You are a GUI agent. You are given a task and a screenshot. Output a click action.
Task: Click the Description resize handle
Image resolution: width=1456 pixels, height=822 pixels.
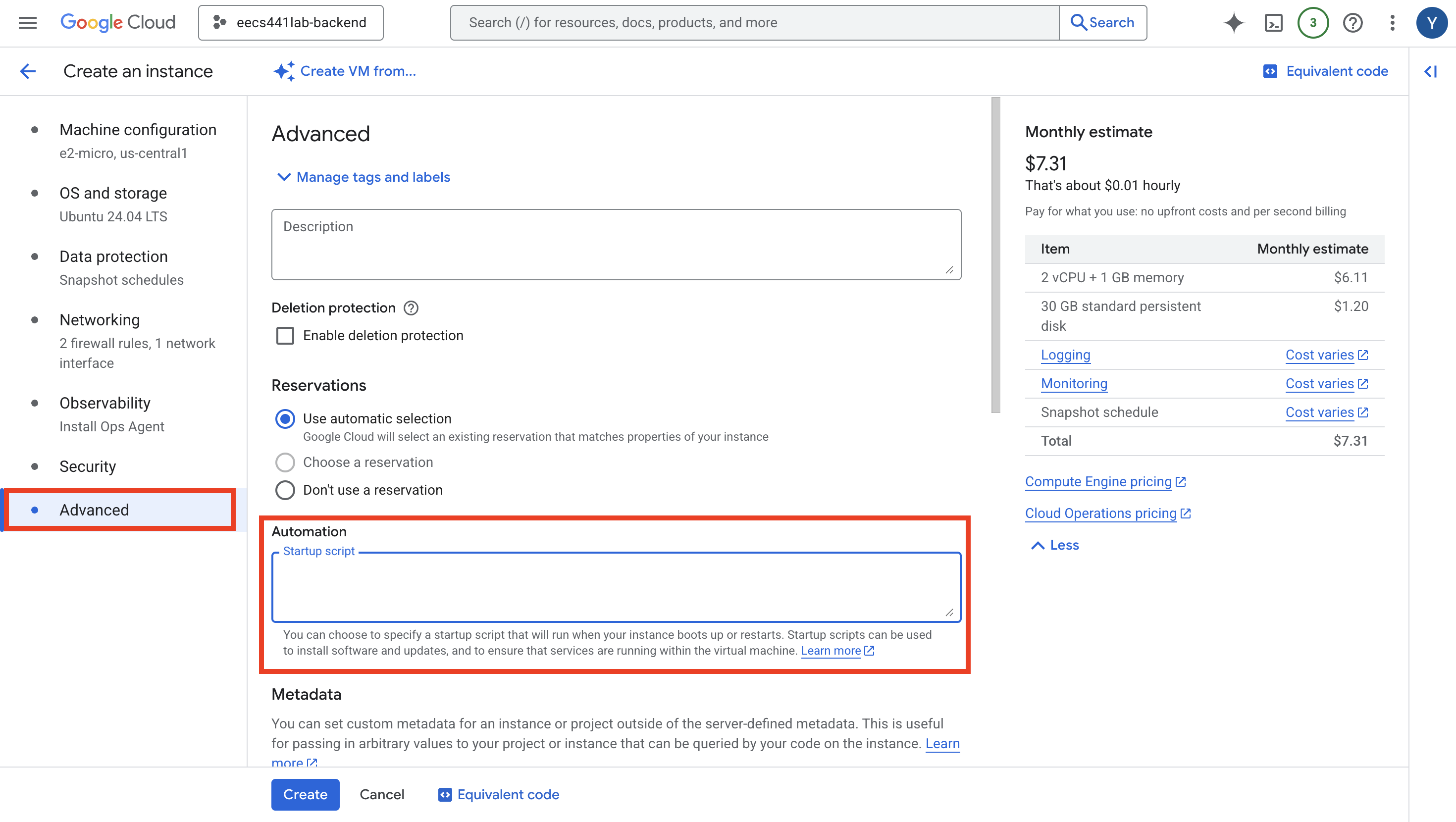point(949,270)
